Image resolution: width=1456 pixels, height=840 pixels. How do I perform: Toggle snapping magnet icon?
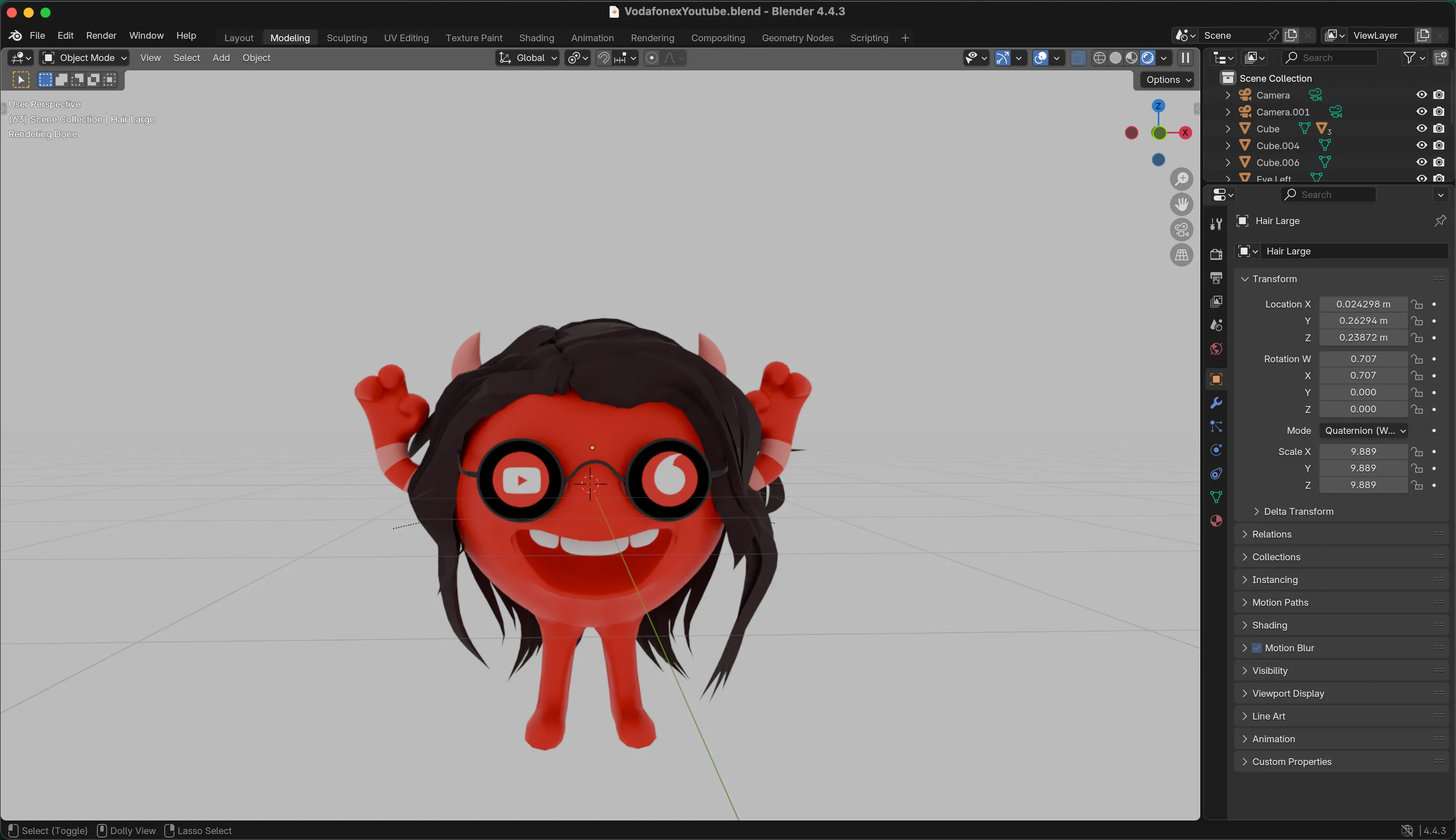(x=603, y=58)
